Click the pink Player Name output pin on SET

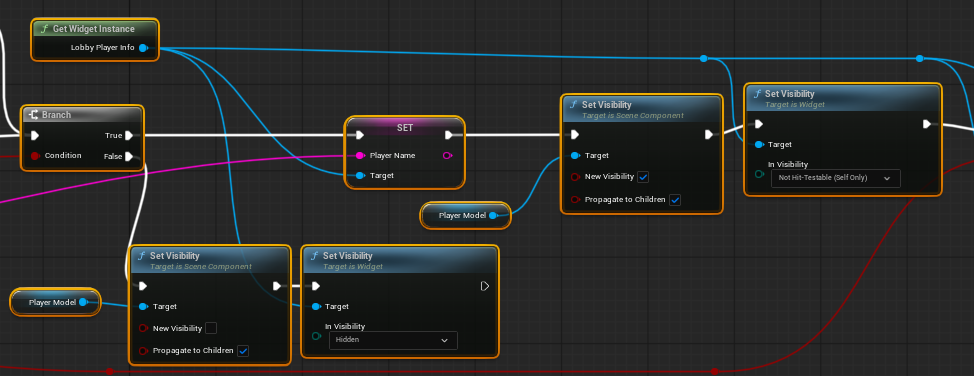[x=448, y=155]
